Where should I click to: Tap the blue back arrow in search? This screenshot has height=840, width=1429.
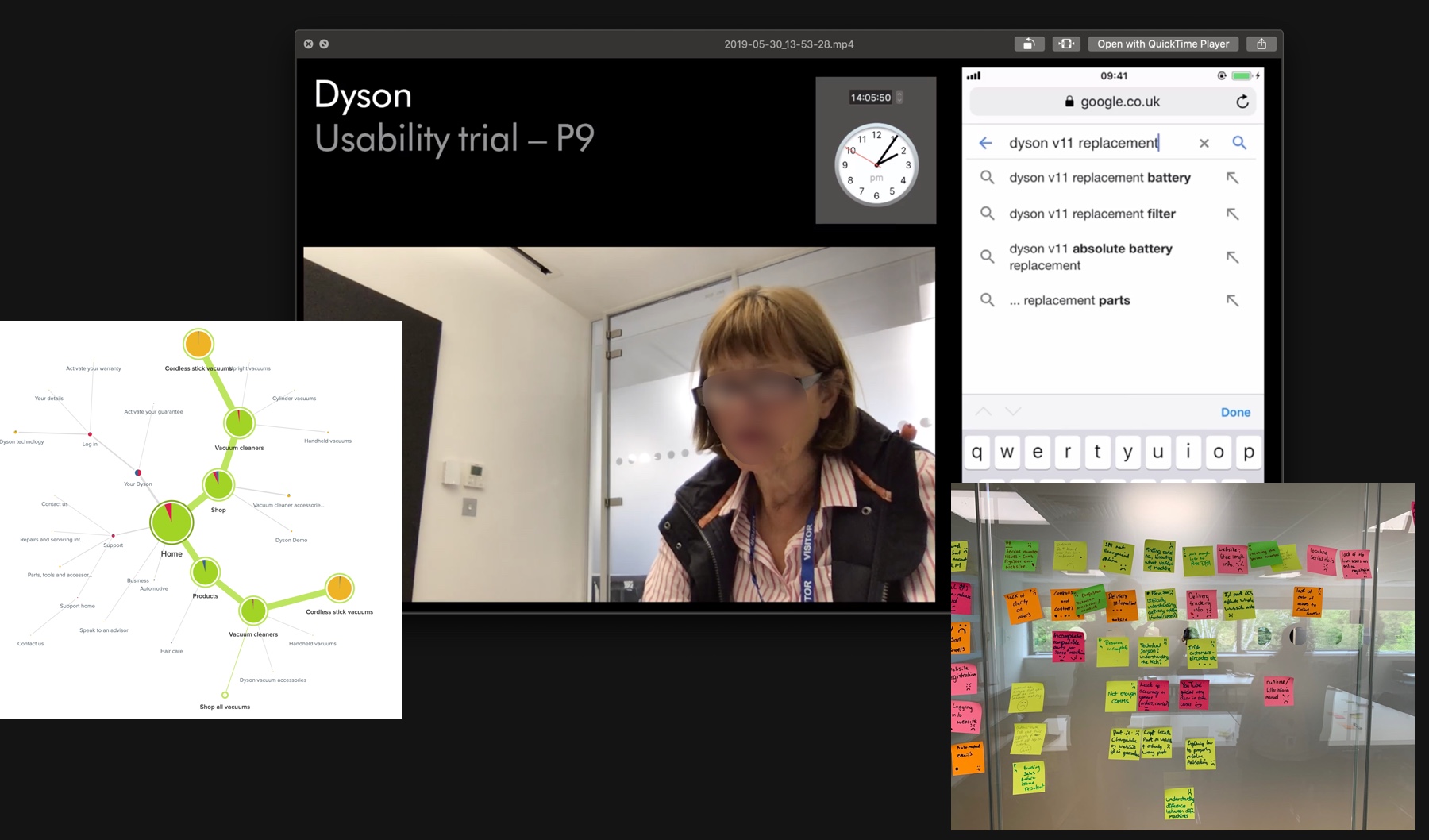point(985,143)
